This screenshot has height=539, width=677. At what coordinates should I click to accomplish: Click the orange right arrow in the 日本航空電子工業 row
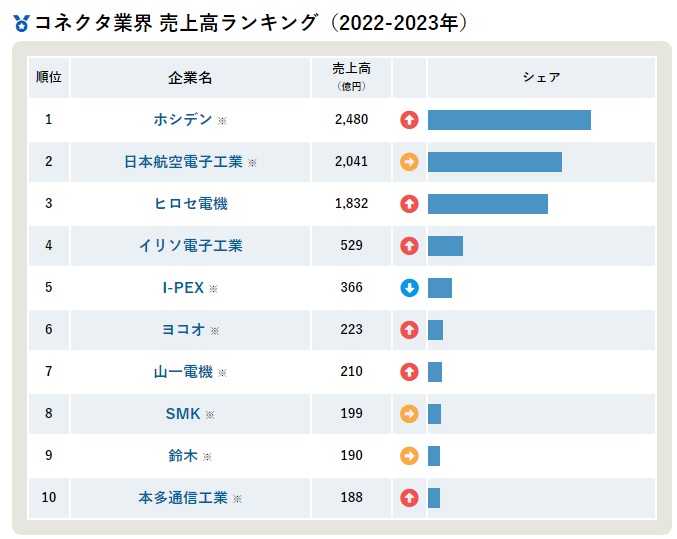[409, 162]
